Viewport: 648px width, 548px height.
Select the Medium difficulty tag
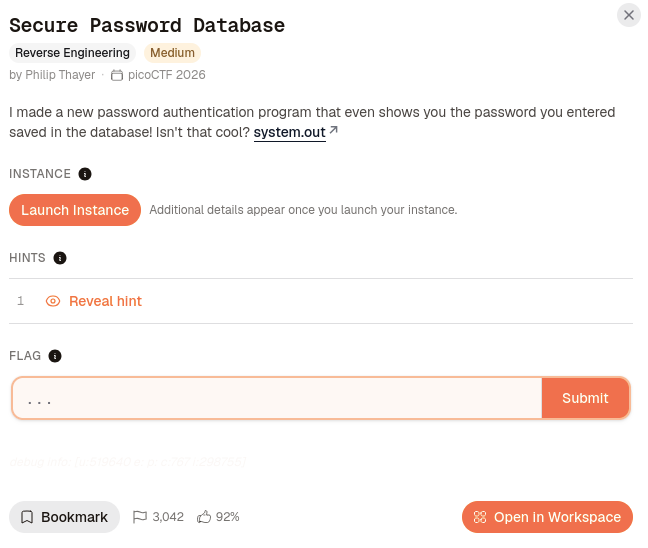172,53
